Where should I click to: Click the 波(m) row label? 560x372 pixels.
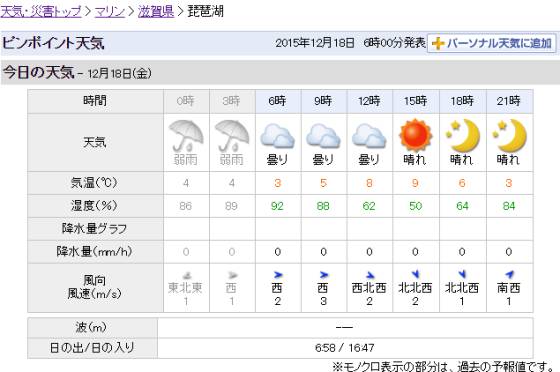coord(92,327)
